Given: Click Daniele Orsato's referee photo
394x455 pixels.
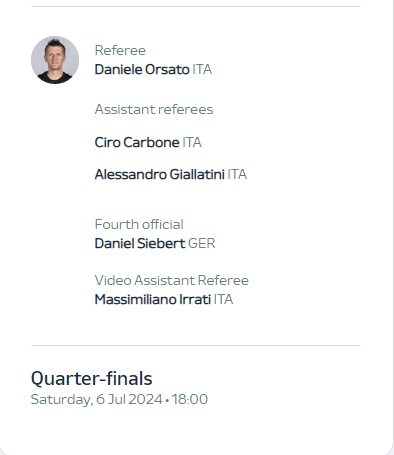Looking at the screenshot, I should (55, 60).
